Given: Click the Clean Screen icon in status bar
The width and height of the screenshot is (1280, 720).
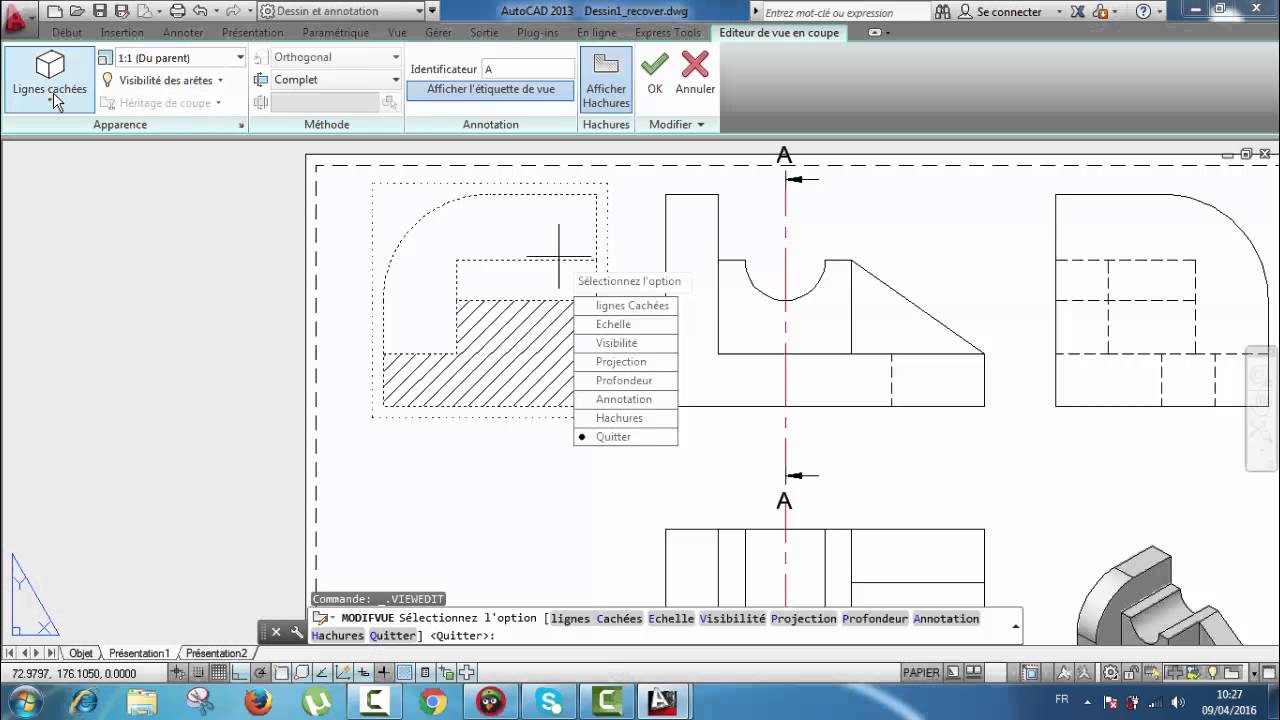Looking at the screenshot, I should tap(1269, 673).
